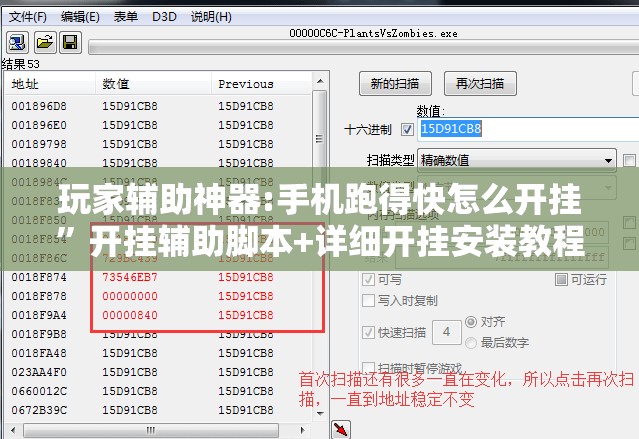Screen dimensions: 639x439
Task: Click the horizontal scrollbar right arrow
Action: [302, 430]
